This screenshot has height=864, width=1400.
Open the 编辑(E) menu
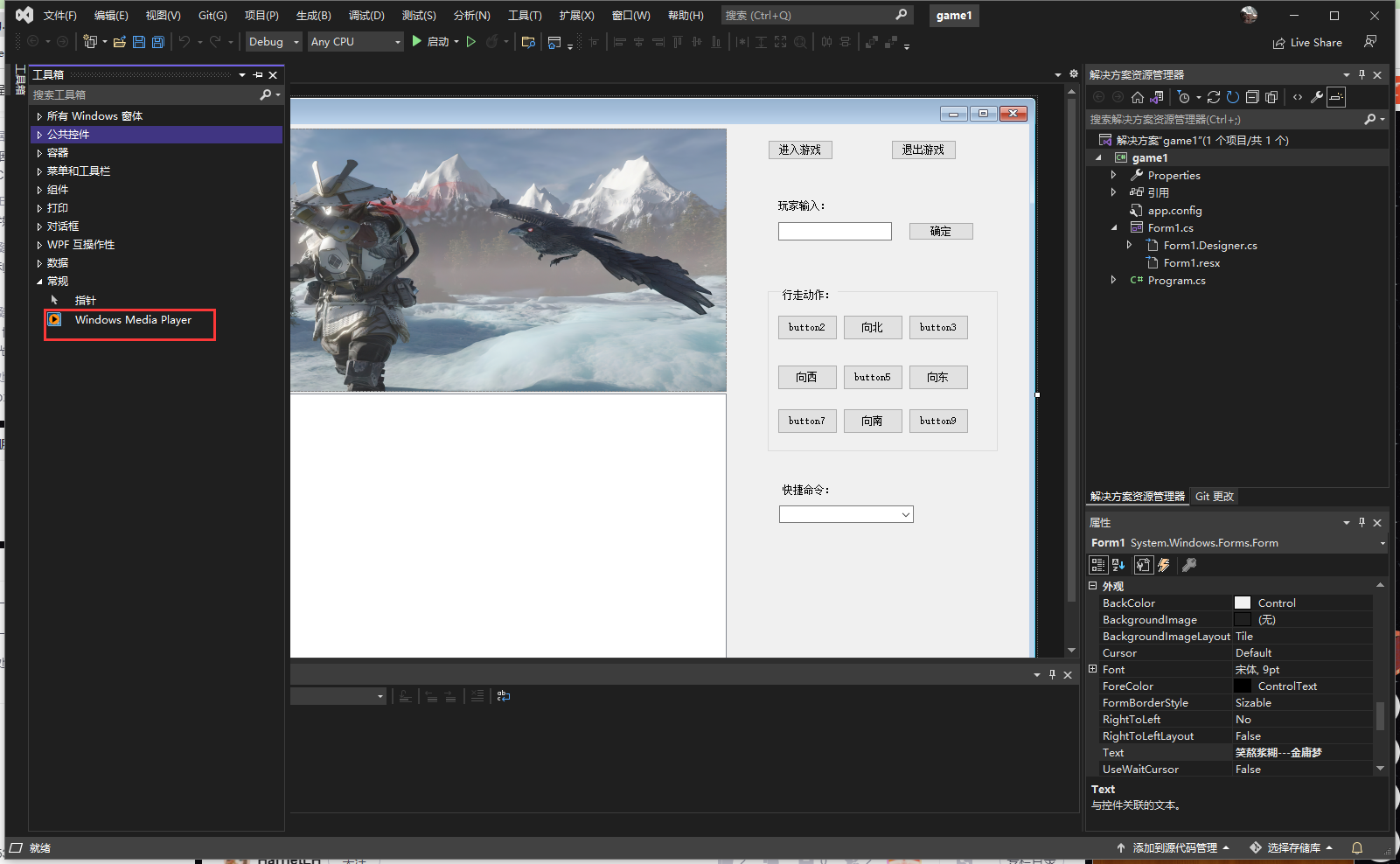pos(111,16)
